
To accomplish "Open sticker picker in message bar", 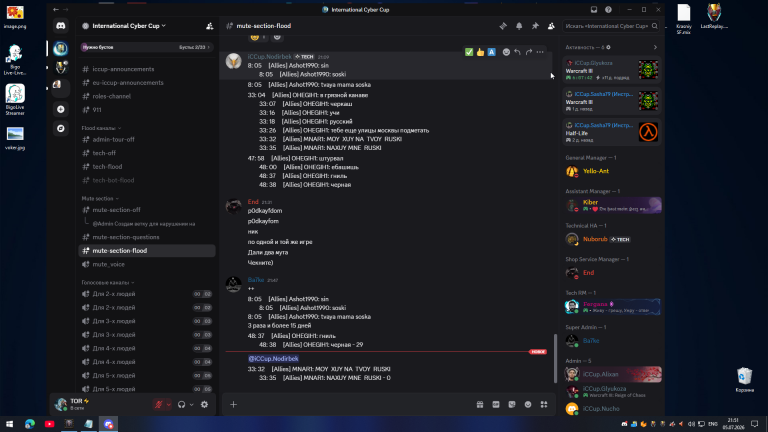I will [x=512, y=405].
